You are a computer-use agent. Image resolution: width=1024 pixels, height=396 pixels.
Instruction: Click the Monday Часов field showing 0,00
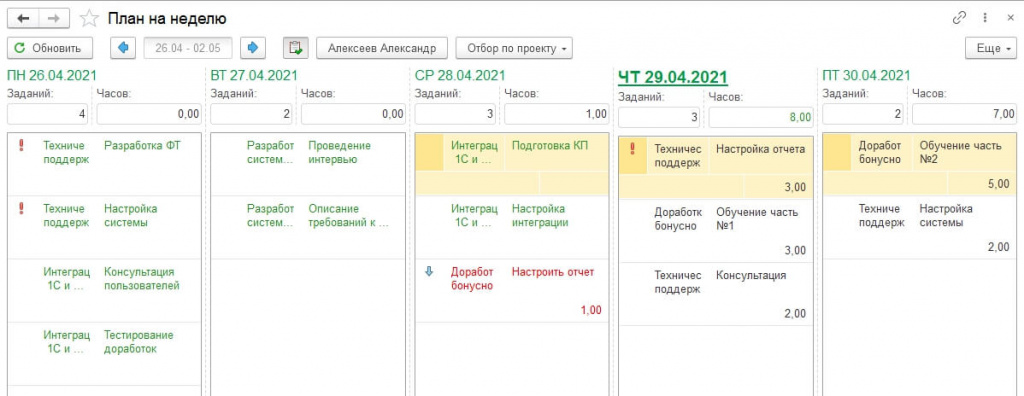point(149,114)
